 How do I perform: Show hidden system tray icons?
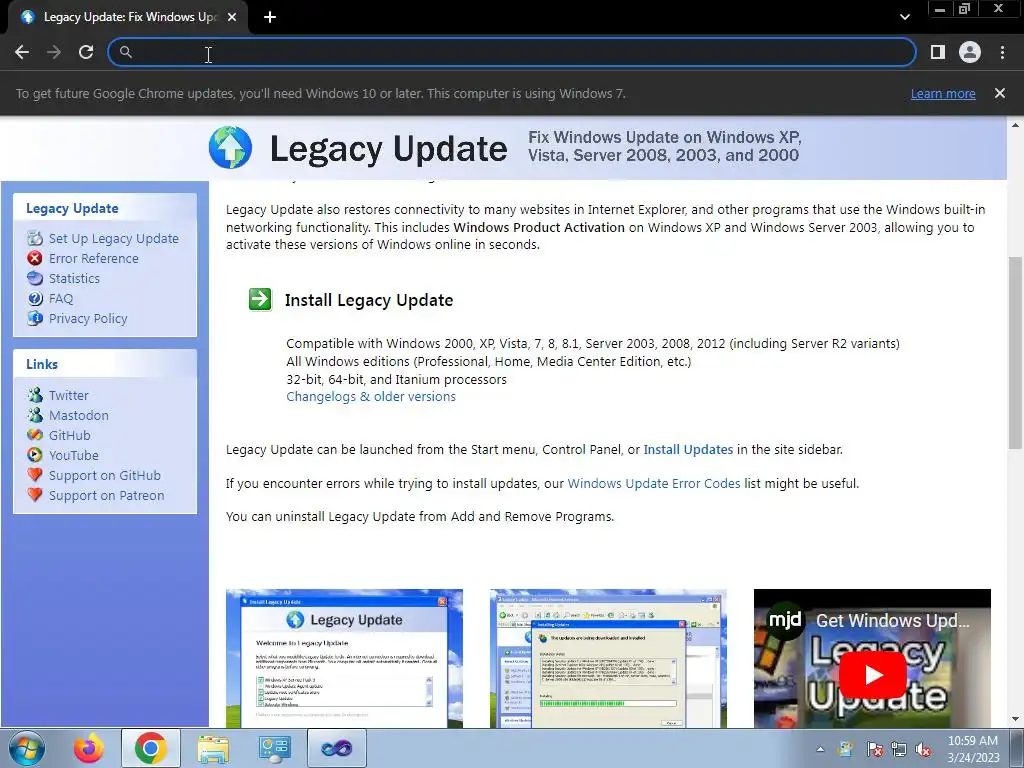(x=820, y=749)
